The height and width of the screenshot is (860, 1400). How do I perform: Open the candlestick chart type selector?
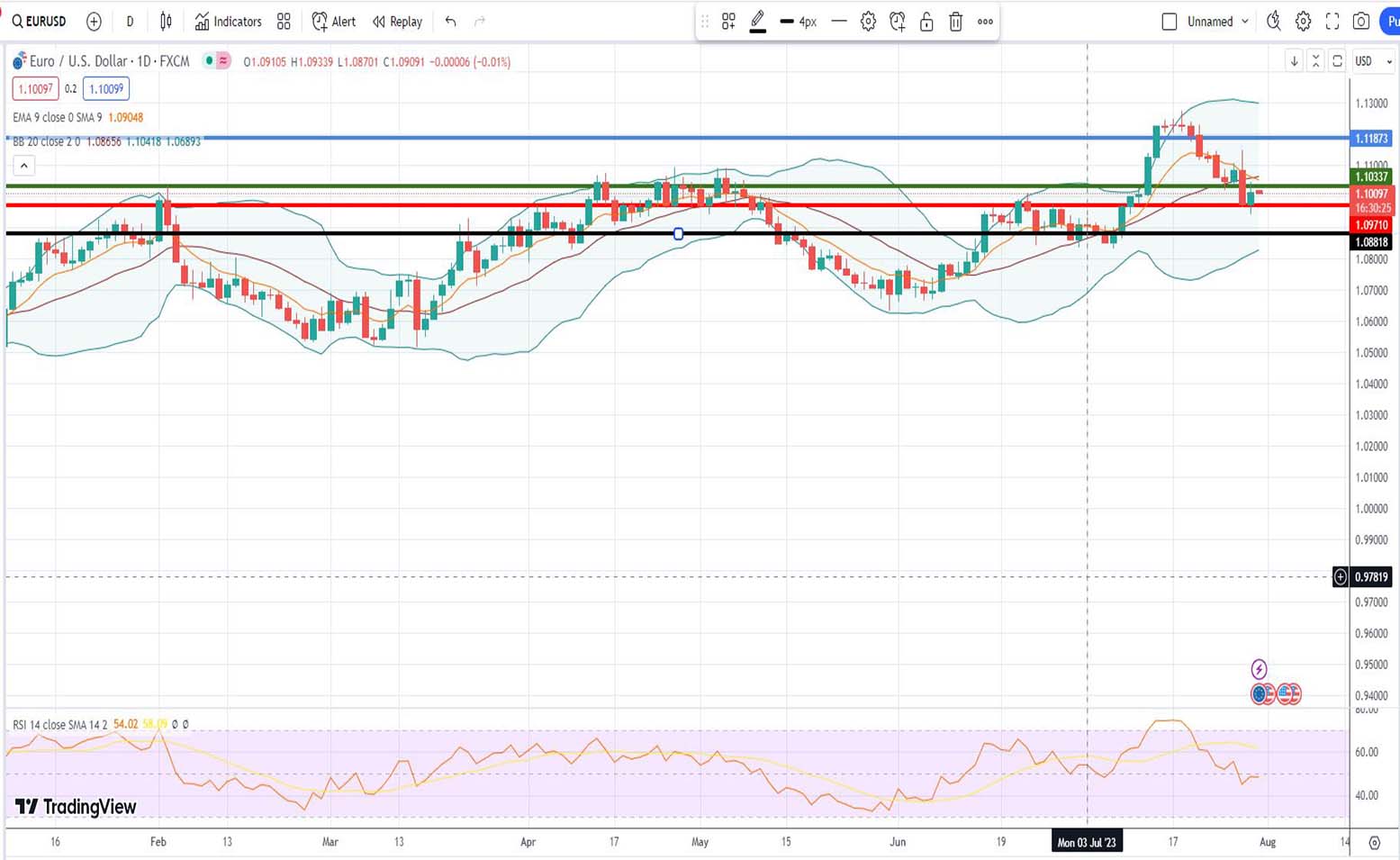(166, 22)
